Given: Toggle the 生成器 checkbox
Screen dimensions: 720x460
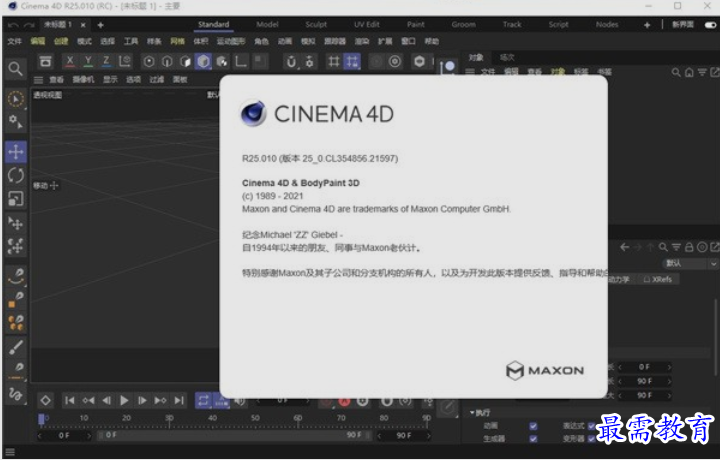Looking at the screenshot, I should (533, 439).
